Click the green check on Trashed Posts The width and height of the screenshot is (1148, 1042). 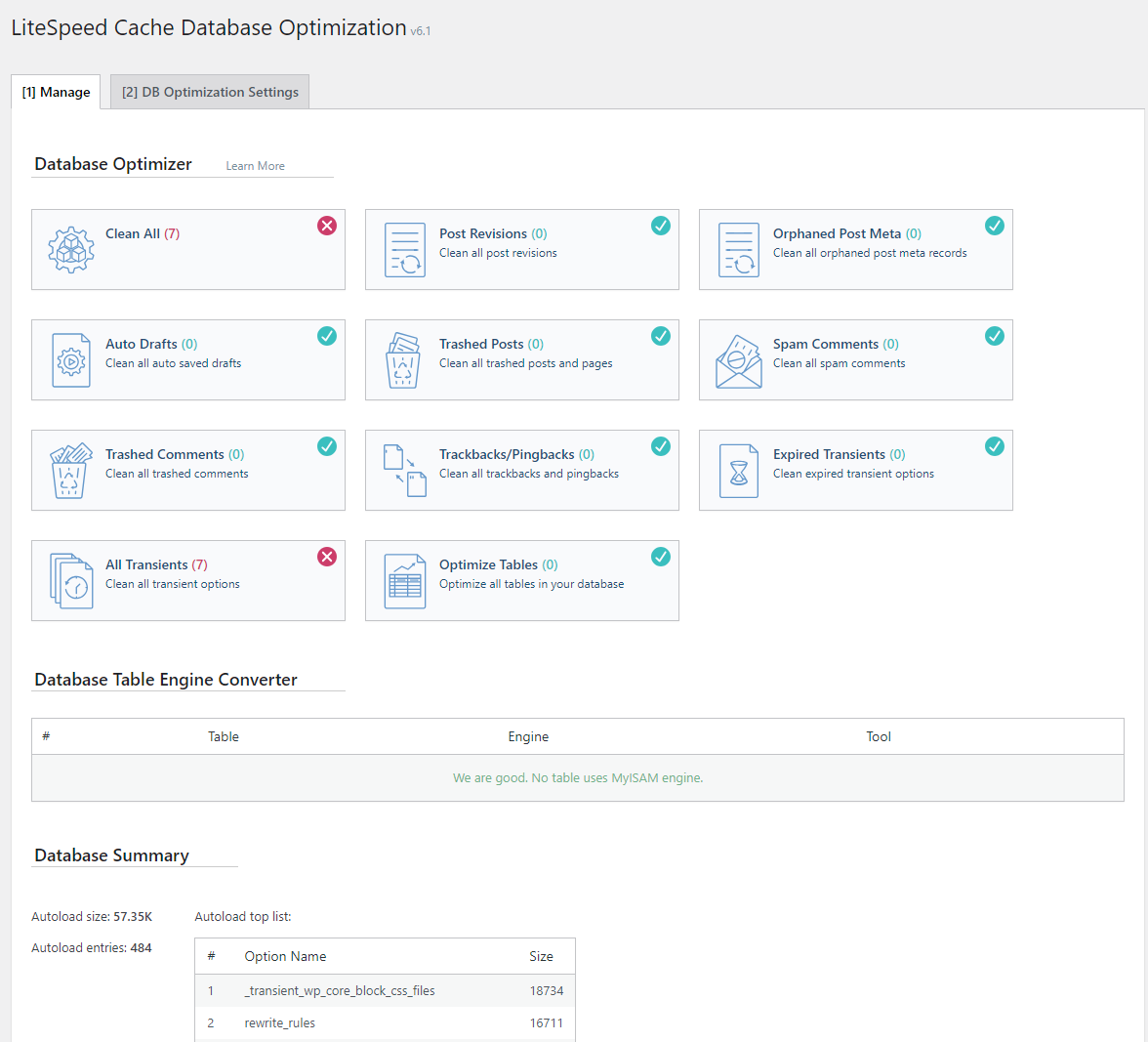click(x=661, y=336)
